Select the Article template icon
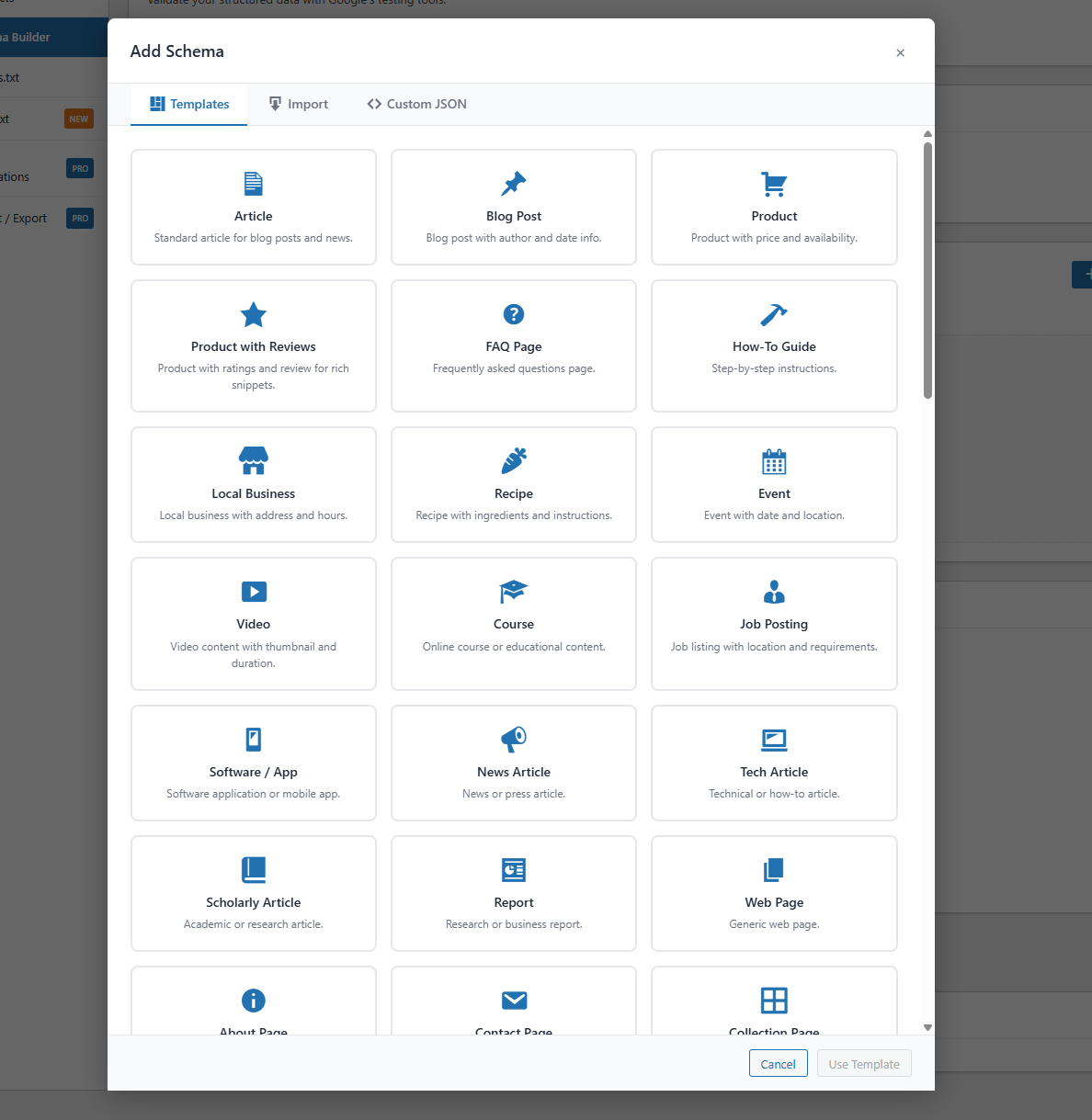 [x=253, y=184]
